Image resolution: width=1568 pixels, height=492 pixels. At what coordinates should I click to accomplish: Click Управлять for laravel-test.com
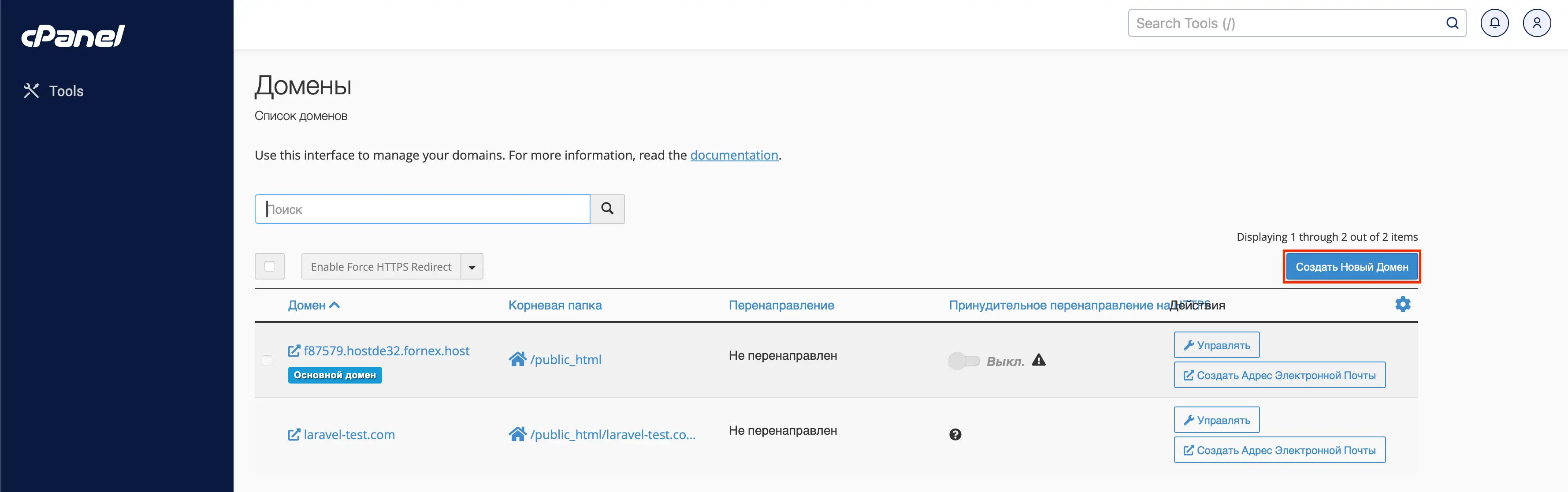1216,420
